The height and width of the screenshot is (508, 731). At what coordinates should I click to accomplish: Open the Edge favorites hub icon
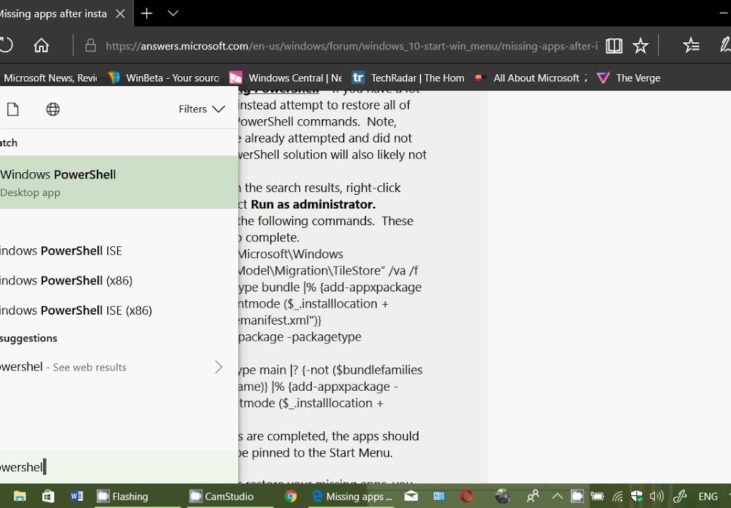pyautogui.click(x=691, y=45)
